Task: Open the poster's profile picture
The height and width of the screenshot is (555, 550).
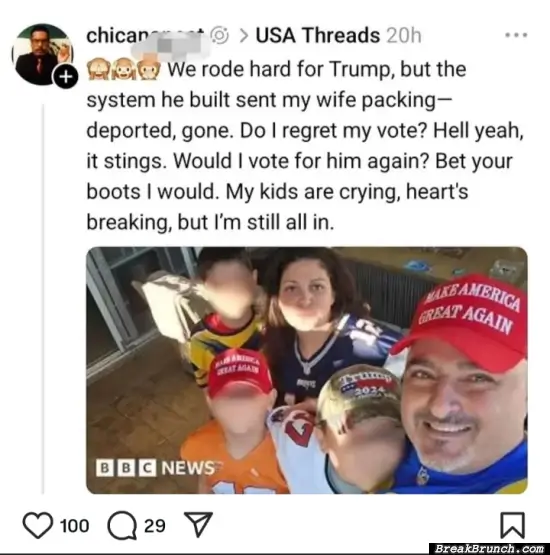Action: [42, 54]
